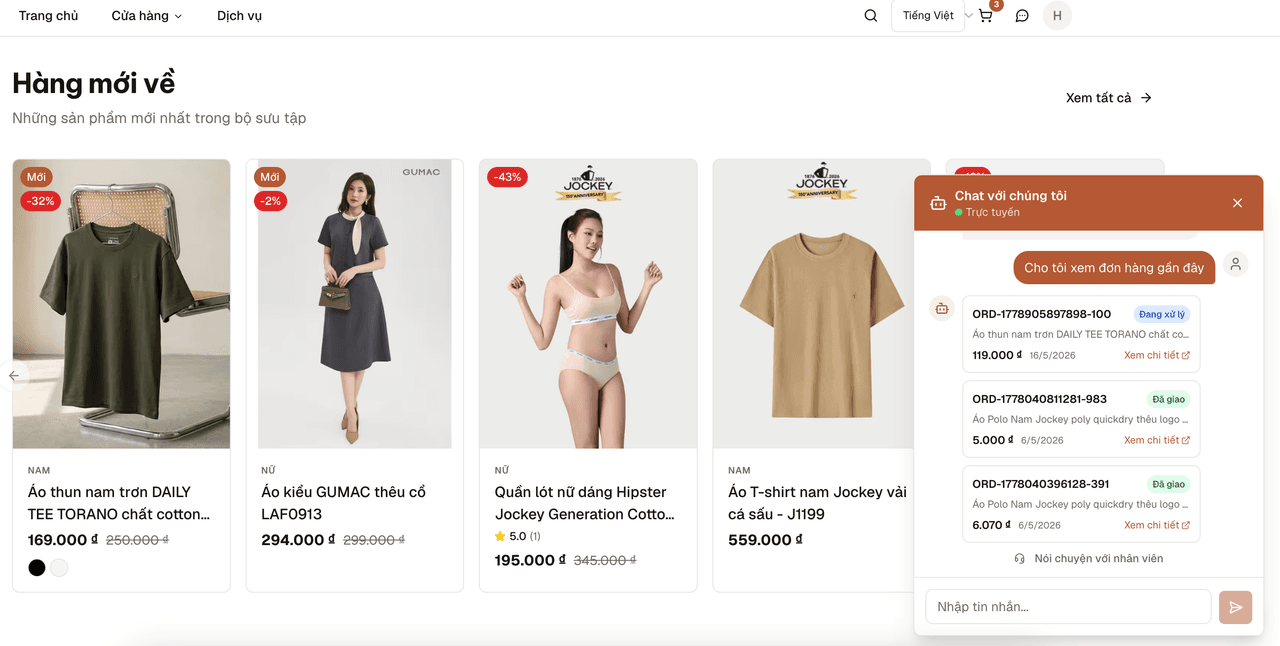Click the cart badge showing 3
Screen dimensions: 1280x646
pyautogui.click(x=996, y=5)
